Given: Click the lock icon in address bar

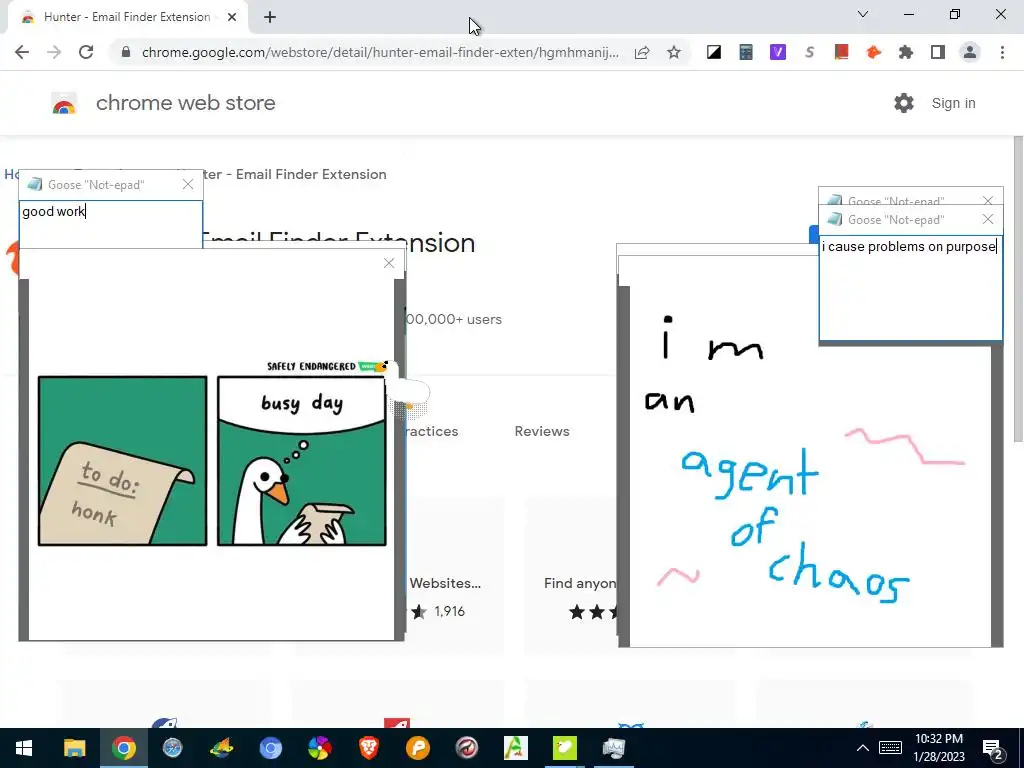Looking at the screenshot, I should pos(126,52).
